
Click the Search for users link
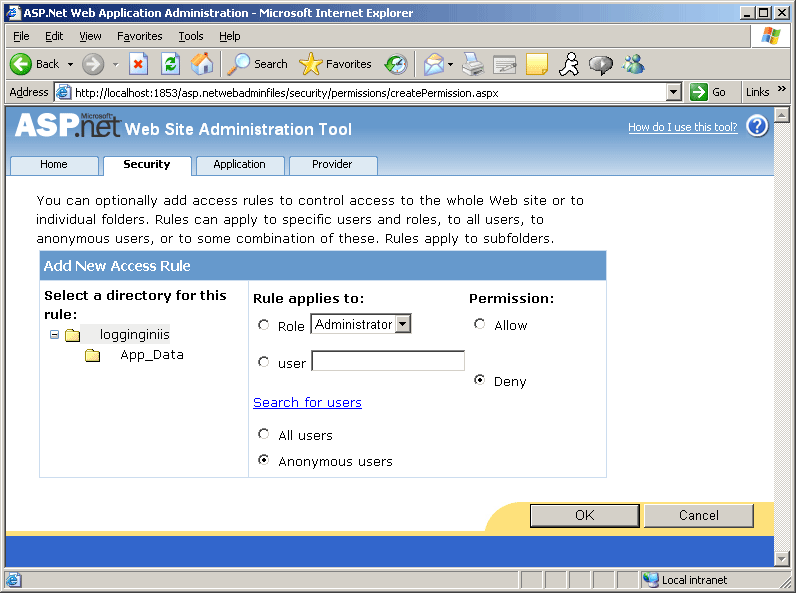(307, 402)
